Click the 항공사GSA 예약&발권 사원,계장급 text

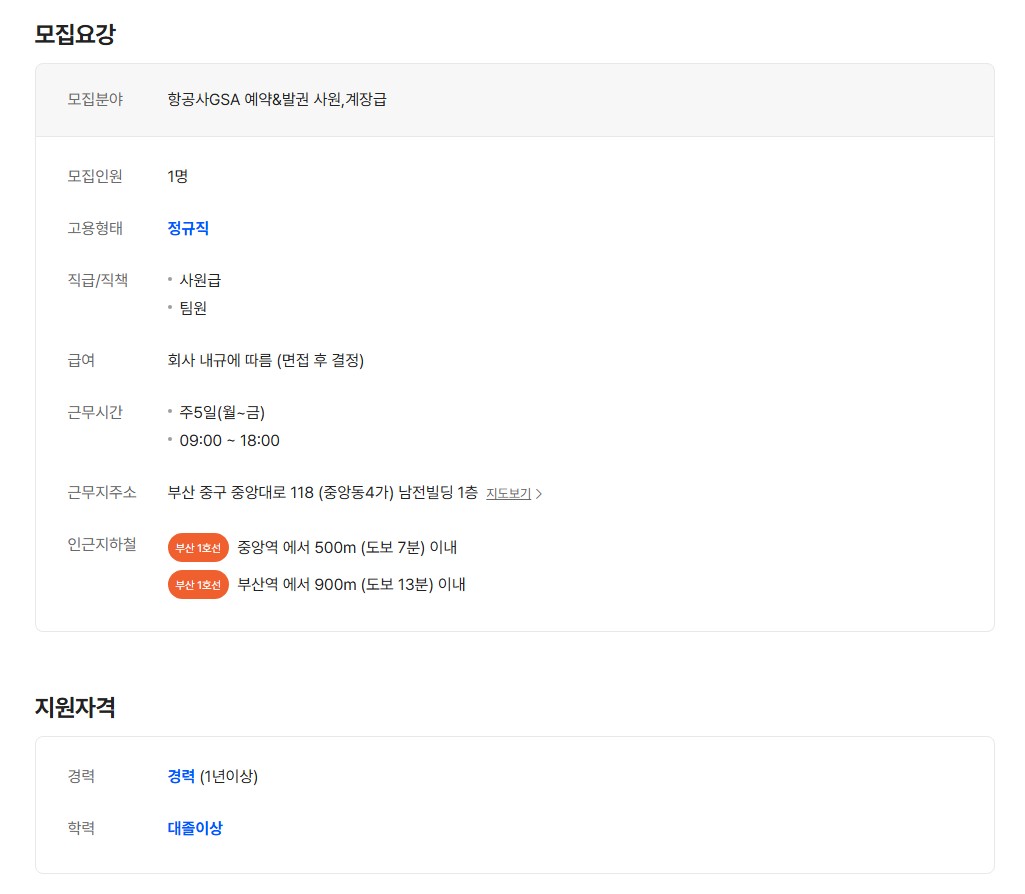(277, 100)
